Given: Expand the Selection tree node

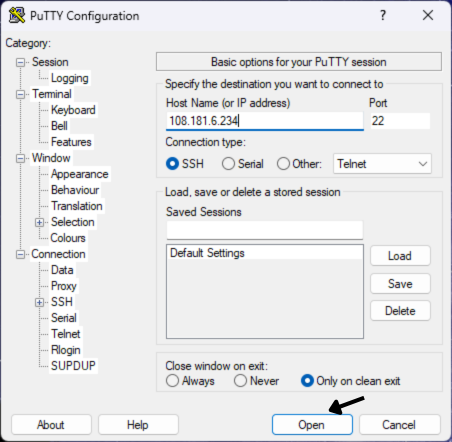Looking at the screenshot, I should 39,222.
